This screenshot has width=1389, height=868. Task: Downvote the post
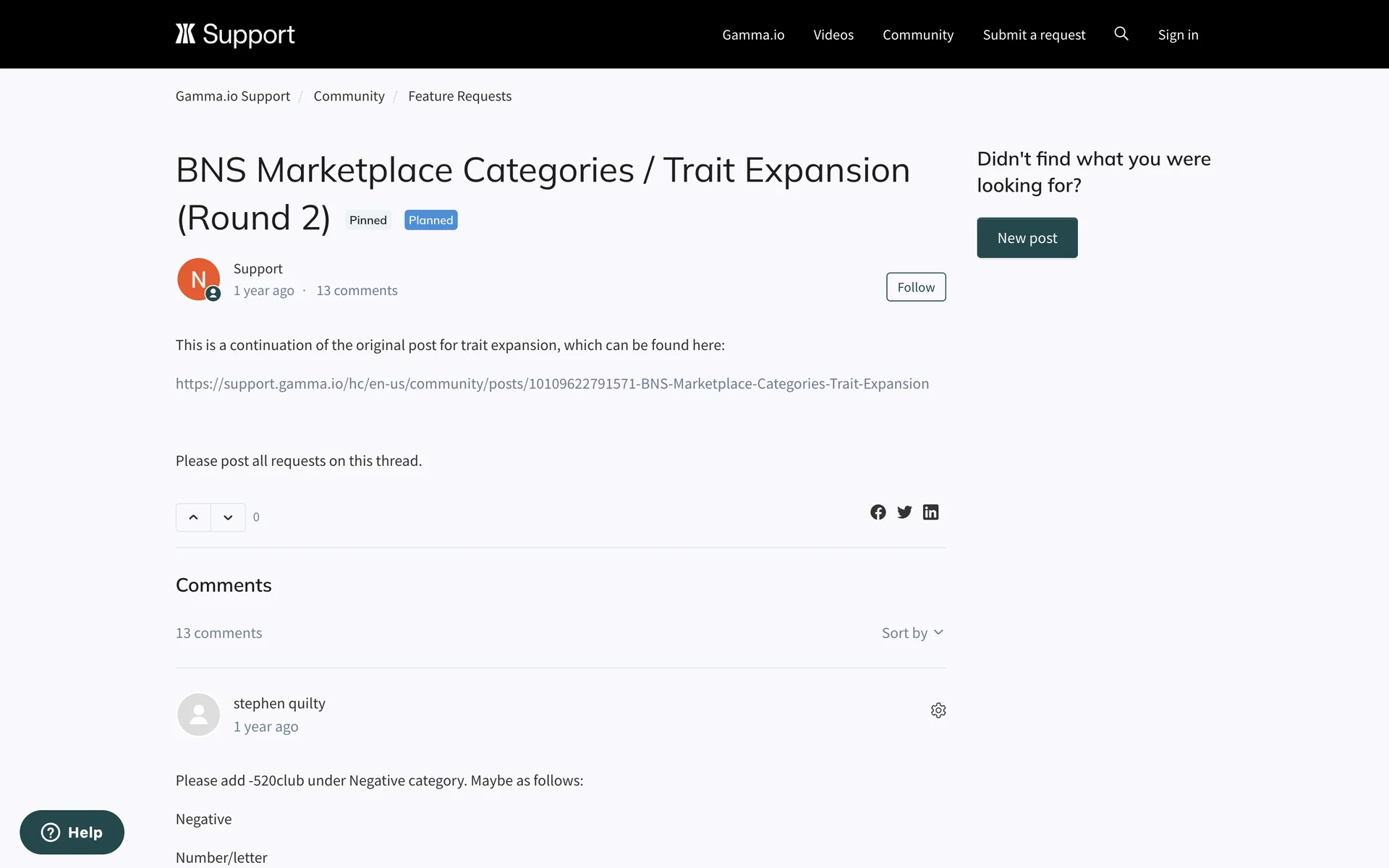(x=228, y=517)
